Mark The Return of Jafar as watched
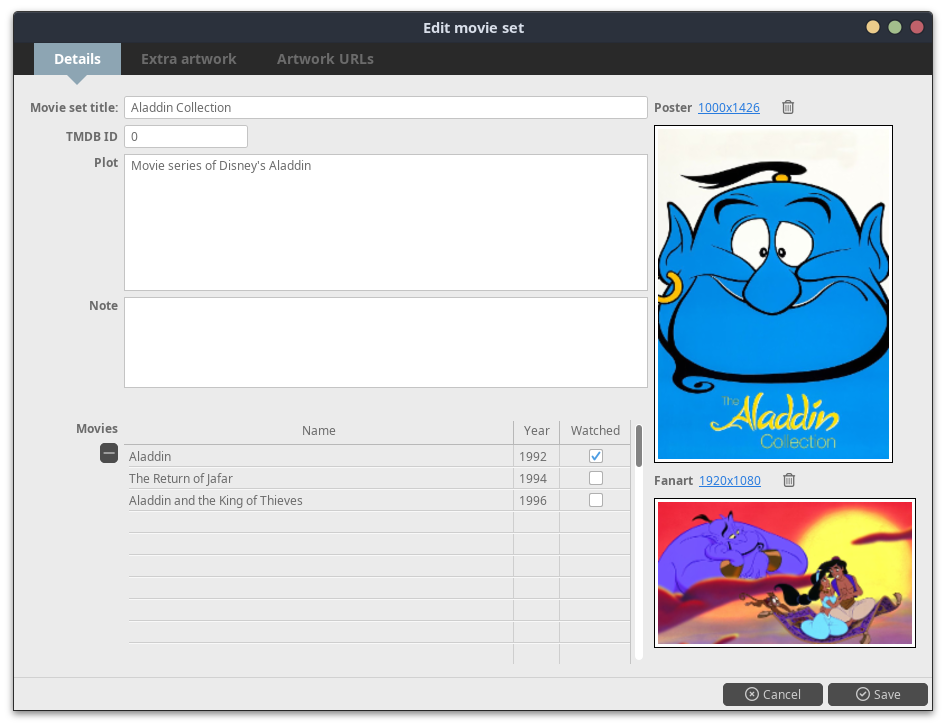Screen dimensions: 946x727 click(x=596, y=478)
